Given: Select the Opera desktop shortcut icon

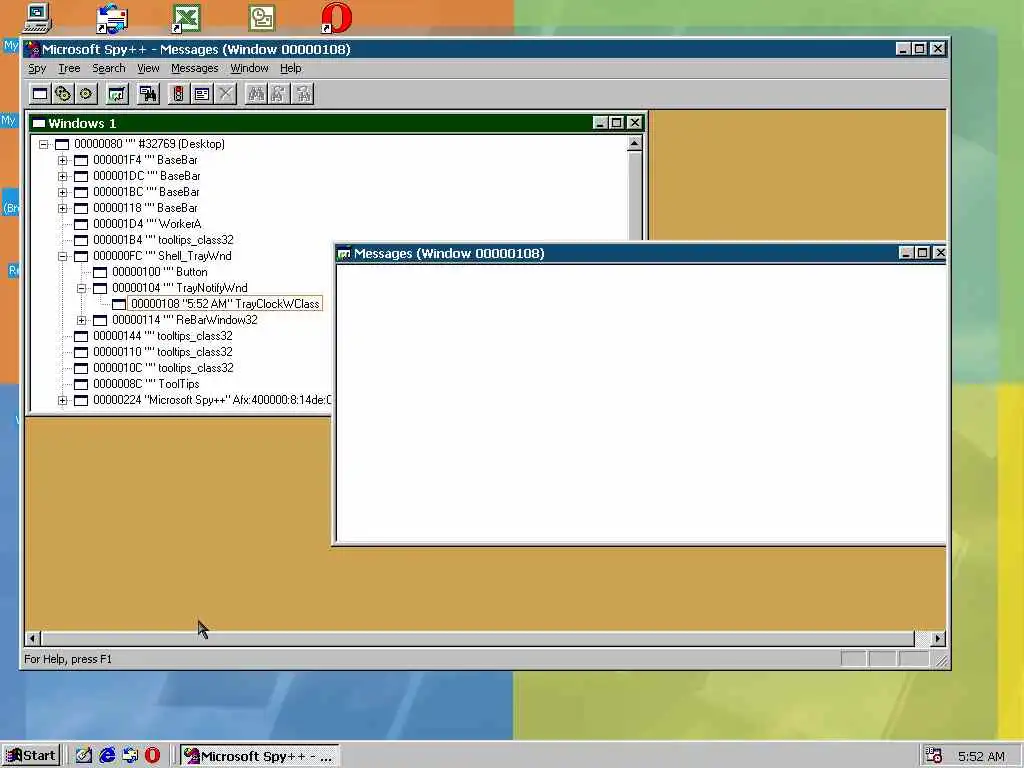Looking at the screenshot, I should pyautogui.click(x=337, y=18).
